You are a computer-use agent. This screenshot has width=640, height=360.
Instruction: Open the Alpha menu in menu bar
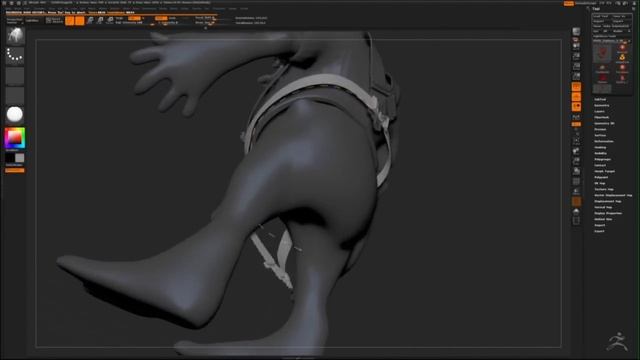point(8,9)
